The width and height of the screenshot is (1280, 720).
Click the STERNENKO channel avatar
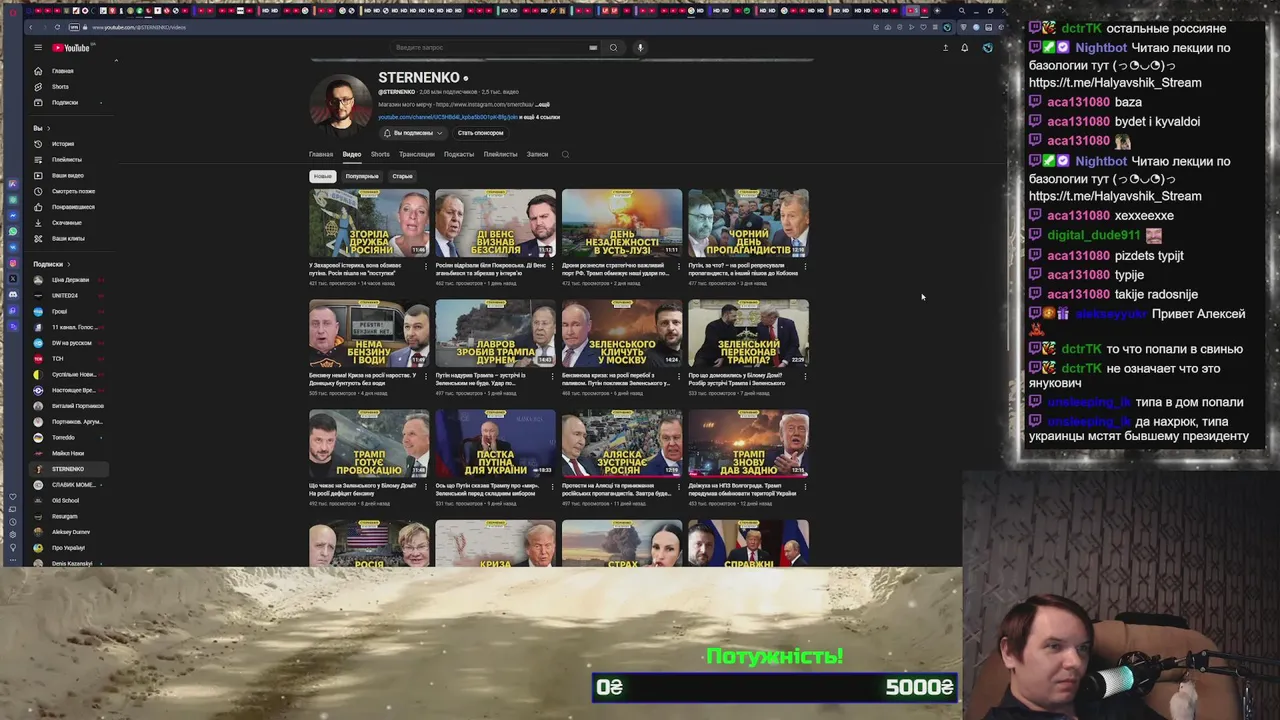[x=340, y=105]
